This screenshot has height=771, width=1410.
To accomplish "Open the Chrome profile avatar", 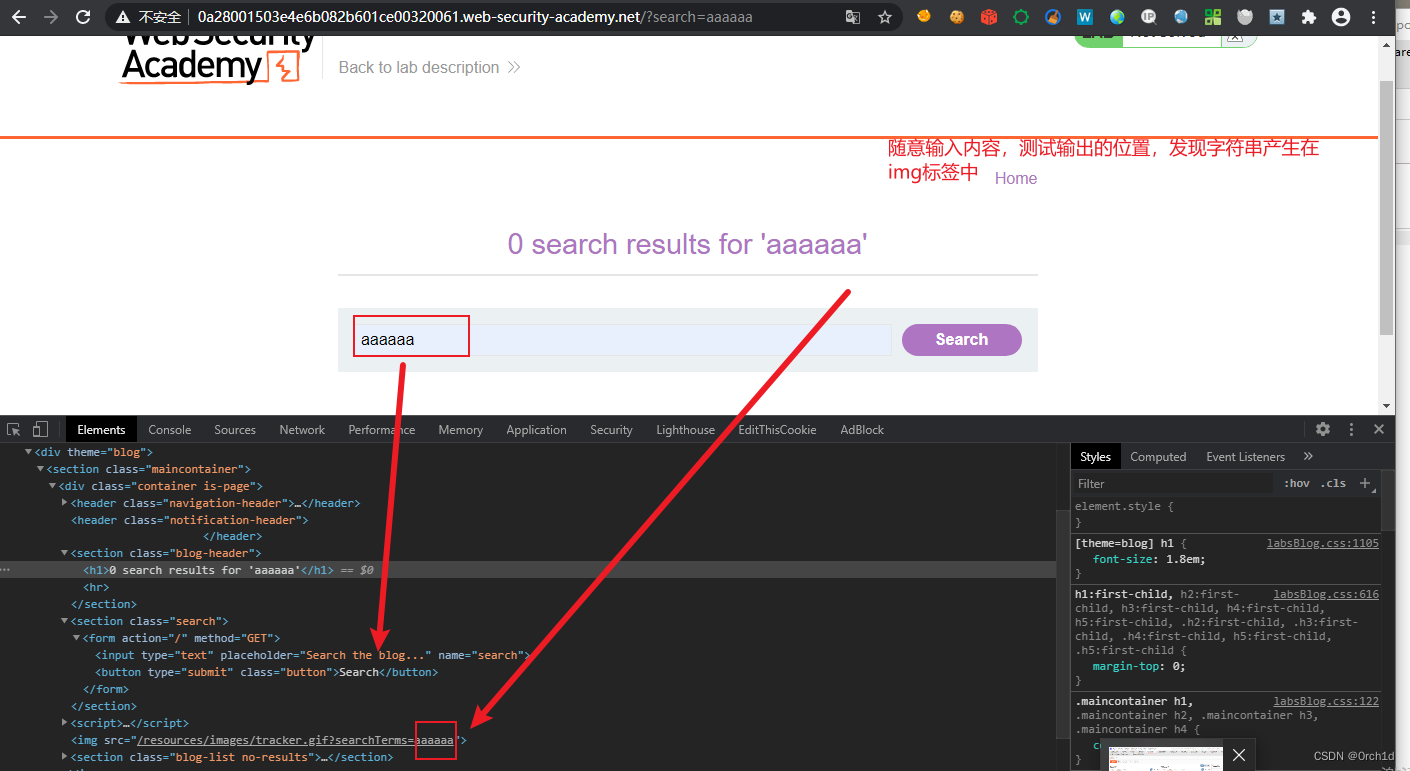I will (1342, 17).
